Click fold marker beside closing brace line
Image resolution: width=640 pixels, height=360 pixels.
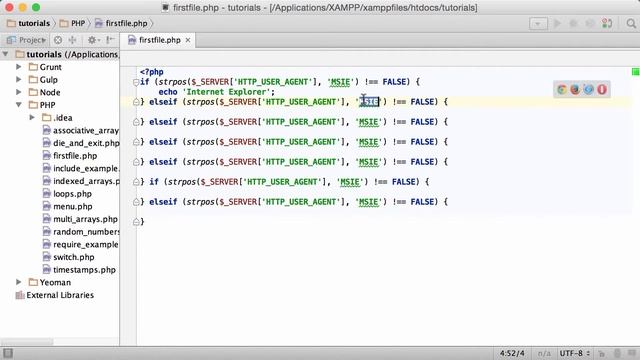(x=136, y=222)
